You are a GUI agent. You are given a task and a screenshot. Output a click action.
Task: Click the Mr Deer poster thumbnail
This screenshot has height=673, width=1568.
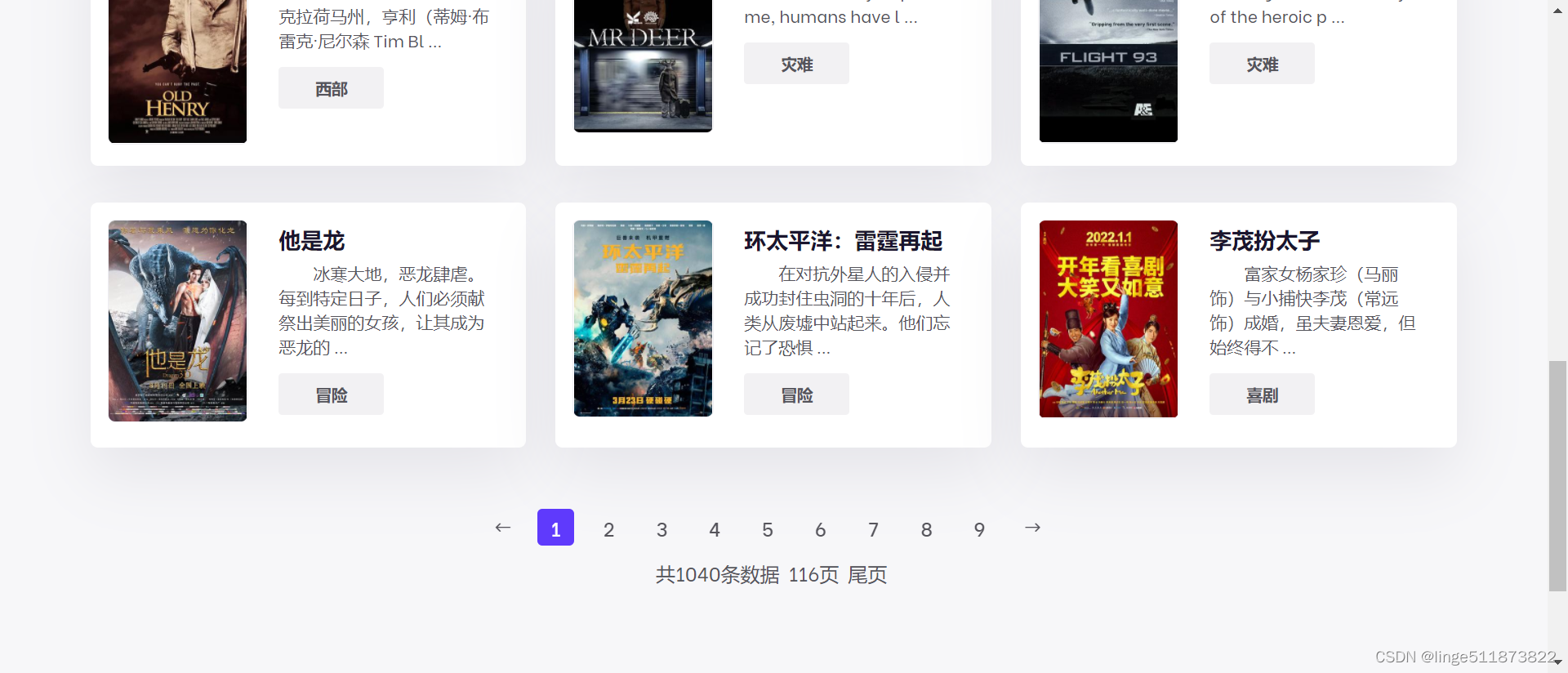pyautogui.click(x=643, y=65)
